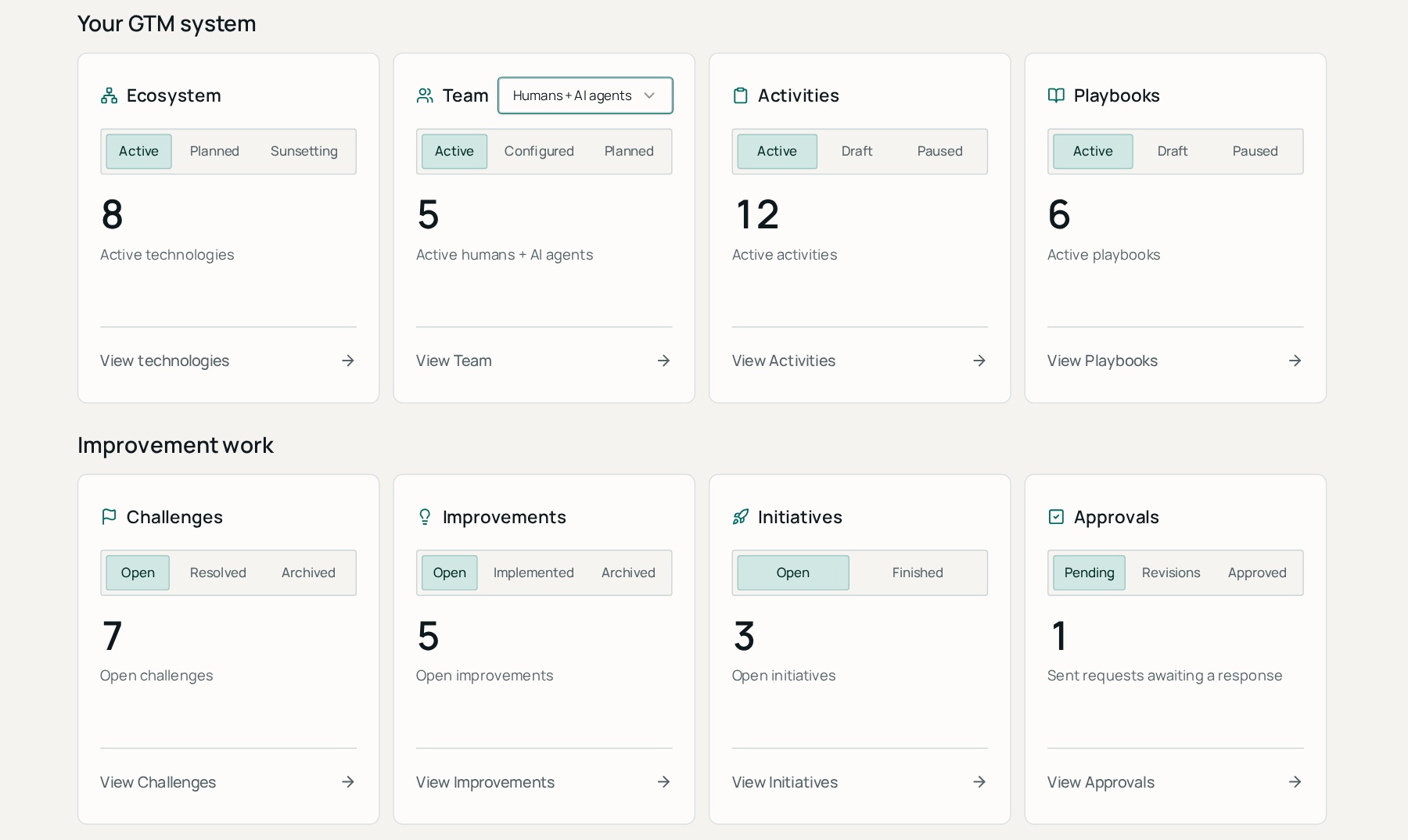Select Archived in the Improvements card

(628, 573)
